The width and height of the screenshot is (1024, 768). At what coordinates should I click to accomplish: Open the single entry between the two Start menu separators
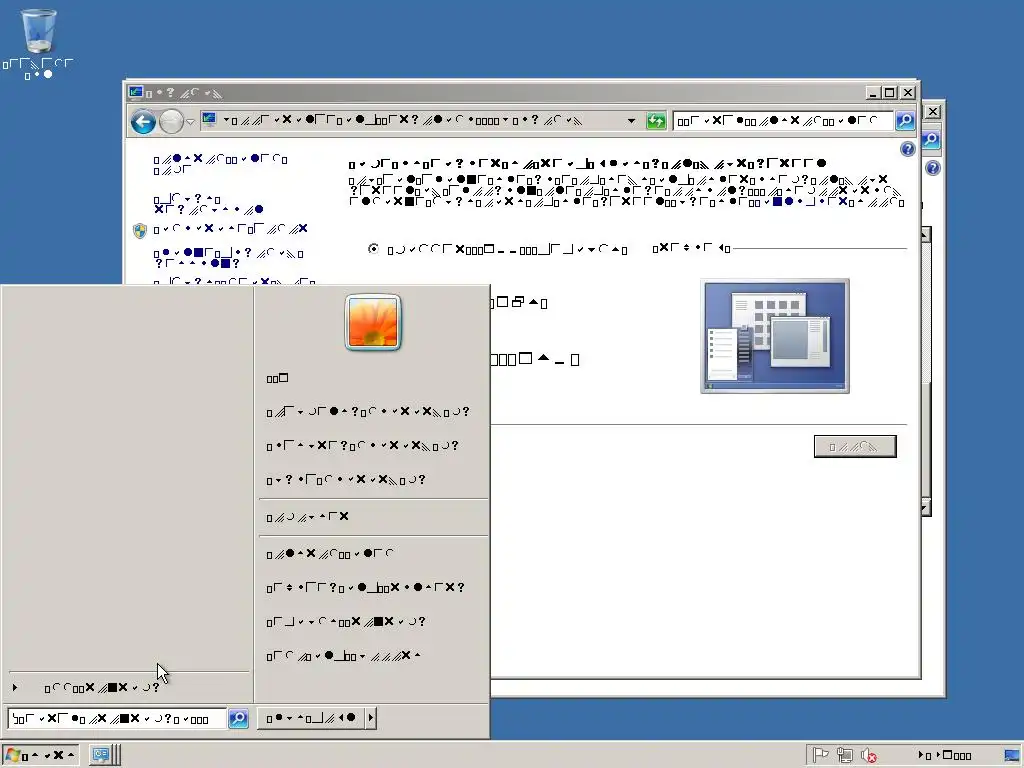click(308, 517)
